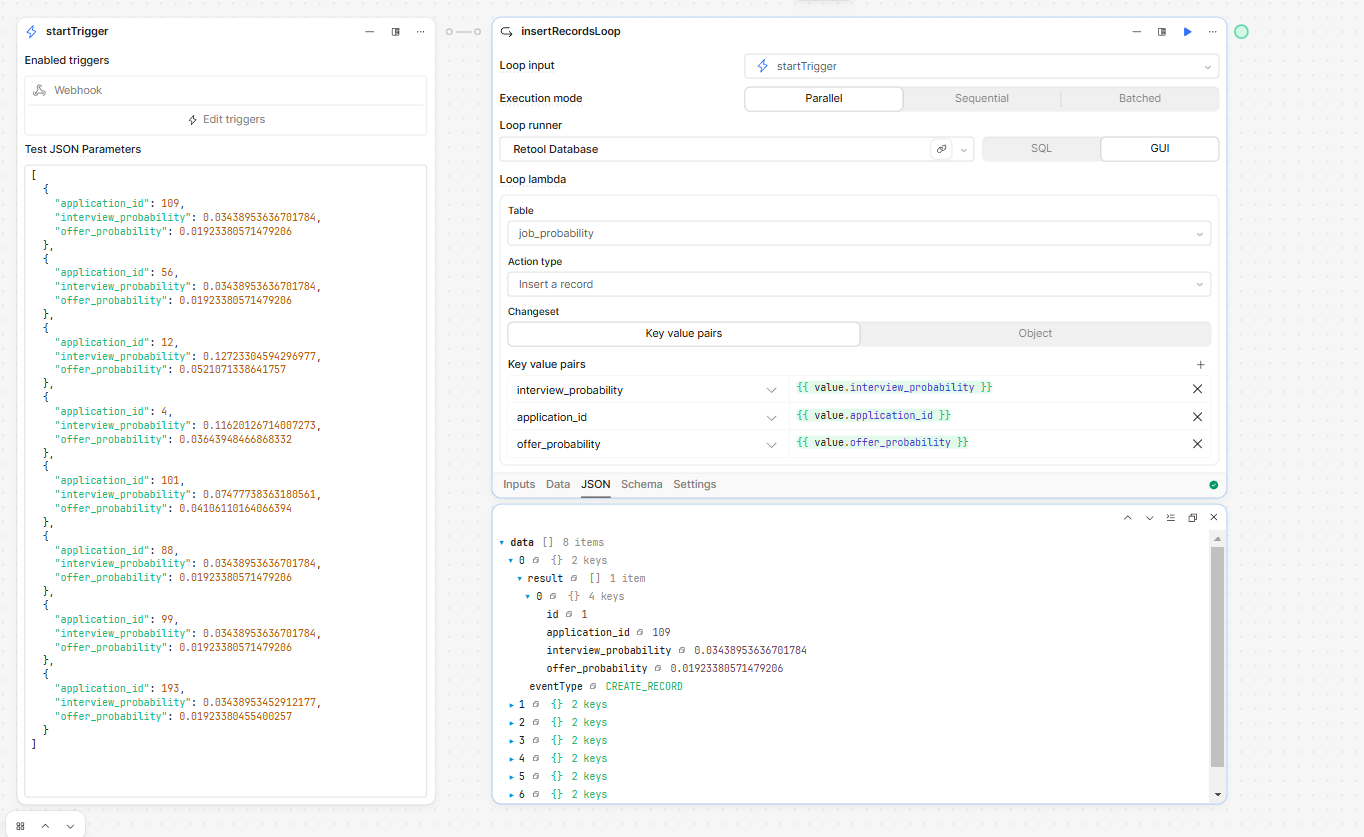Click the link icon beside Retool Database

[941, 149]
